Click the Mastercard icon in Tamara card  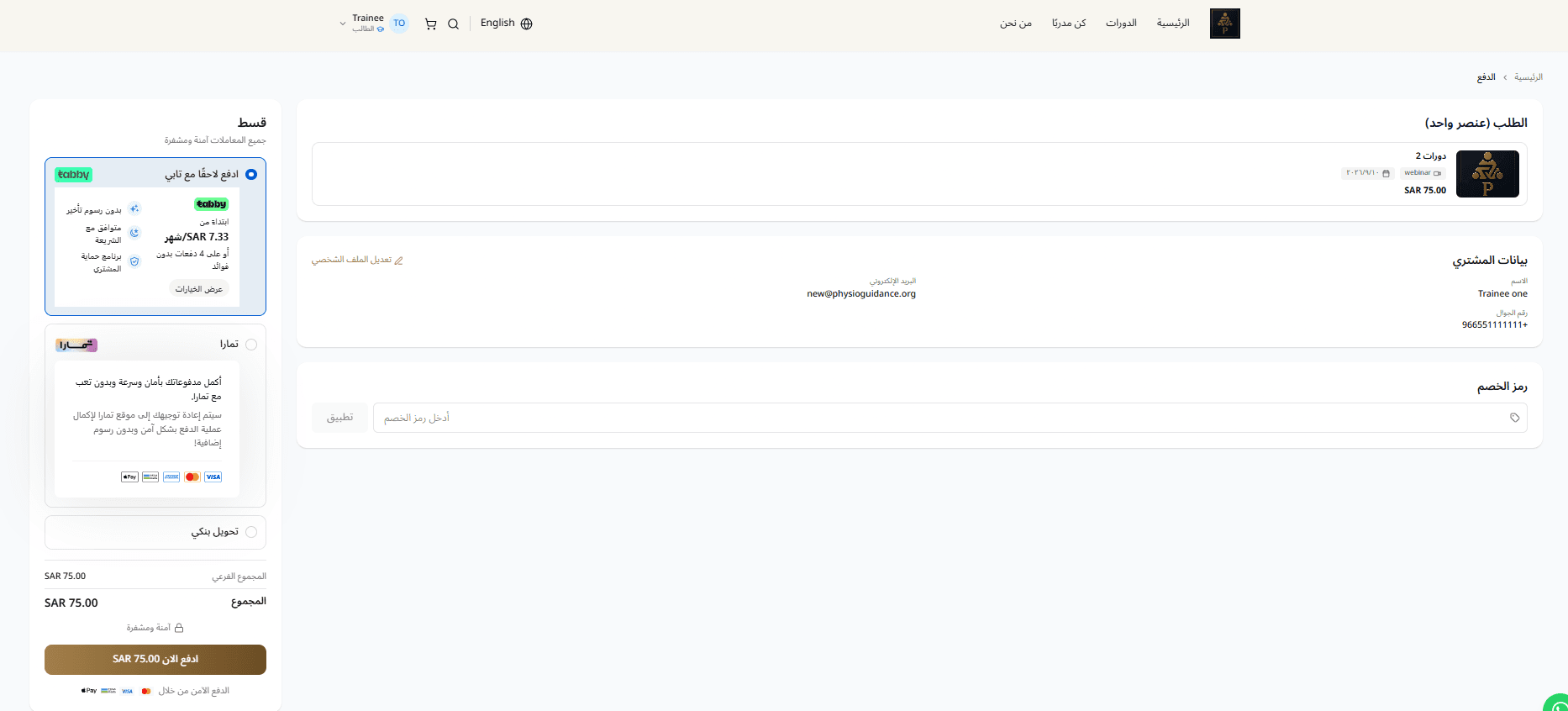pyautogui.click(x=192, y=477)
